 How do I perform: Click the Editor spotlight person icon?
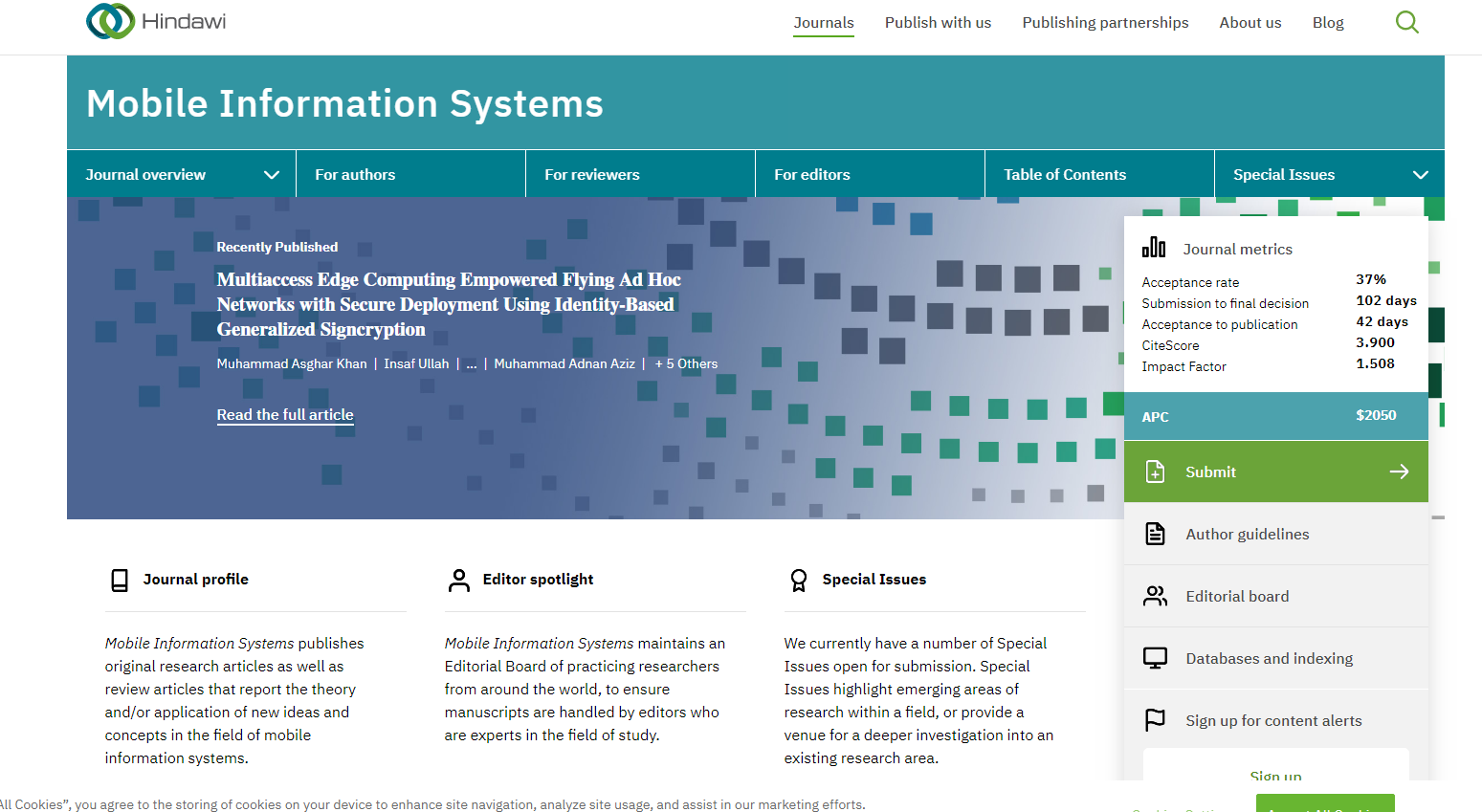459,580
